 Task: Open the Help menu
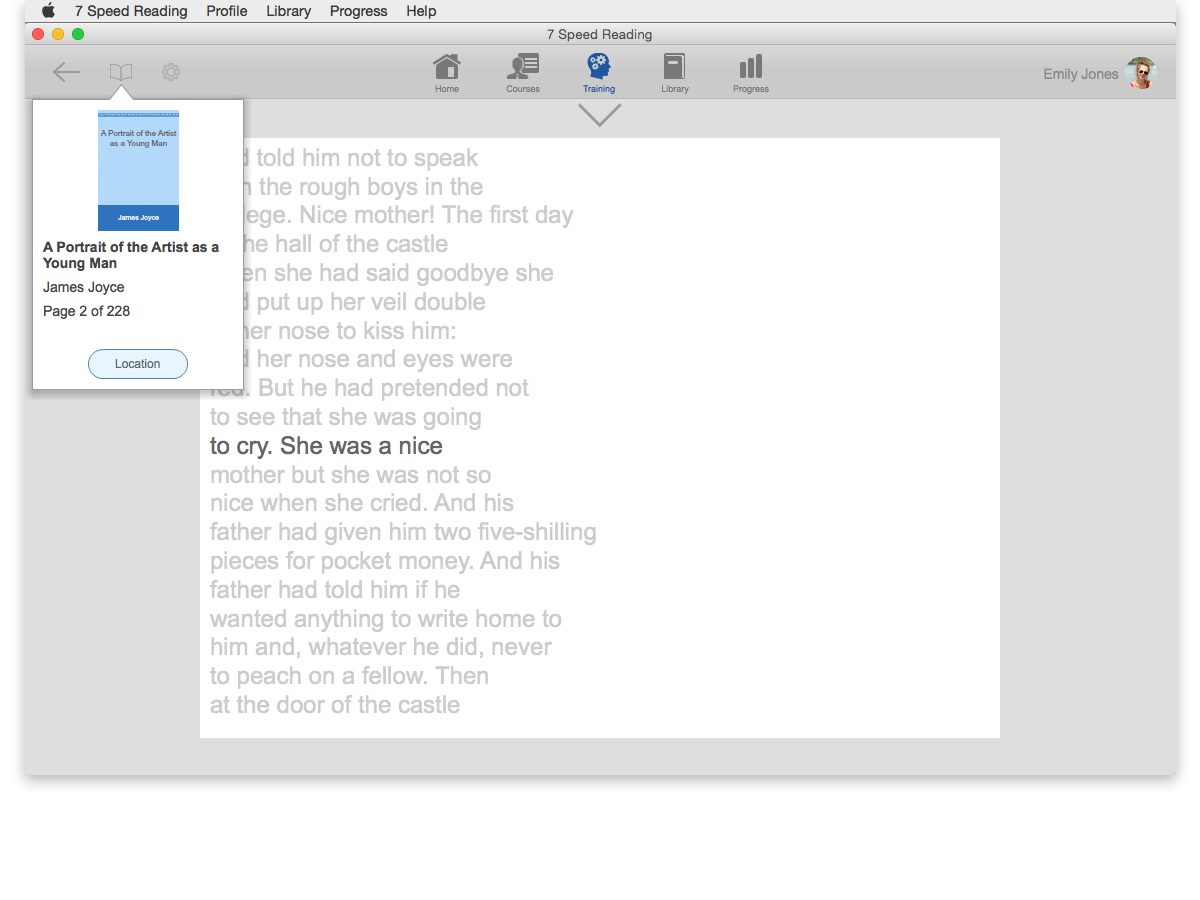tap(421, 11)
